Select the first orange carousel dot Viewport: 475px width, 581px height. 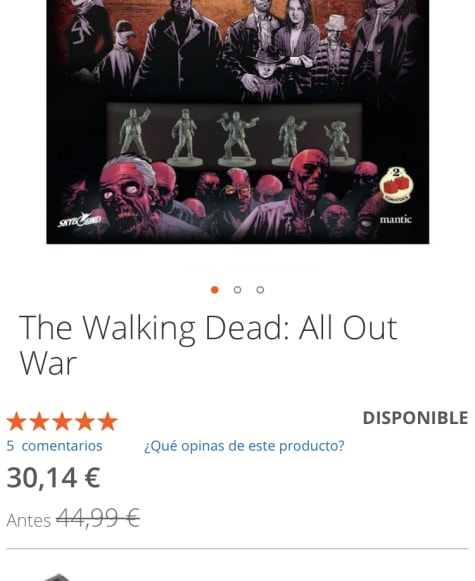215,290
